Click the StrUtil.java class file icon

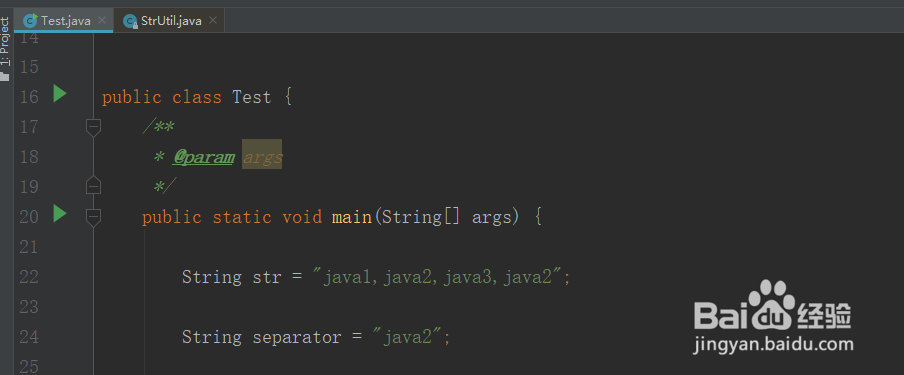click(130, 21)
